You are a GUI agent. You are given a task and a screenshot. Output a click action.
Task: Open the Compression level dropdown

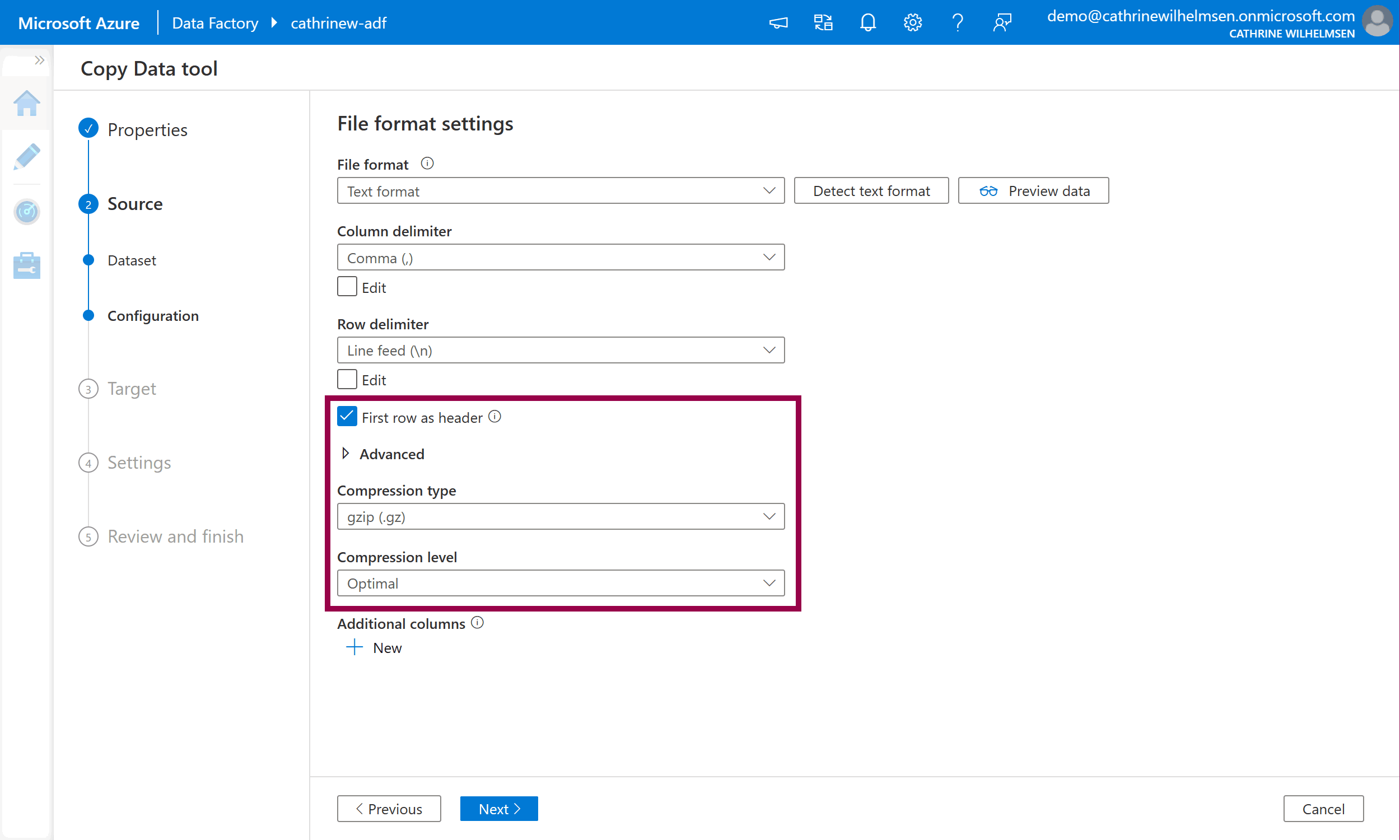(x=560, y=583)
